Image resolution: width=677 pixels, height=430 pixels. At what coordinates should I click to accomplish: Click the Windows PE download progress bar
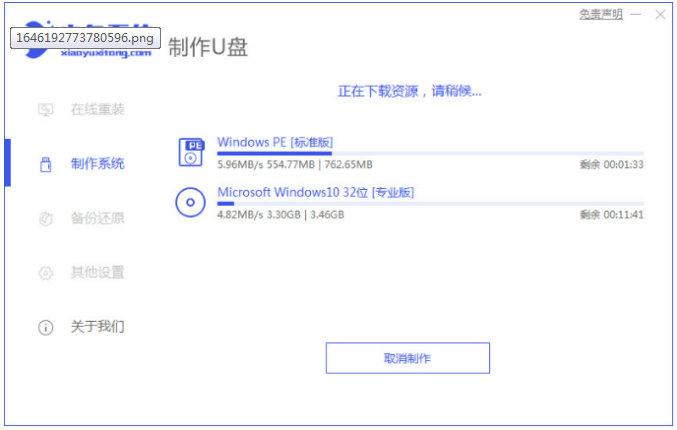(430, 153)
